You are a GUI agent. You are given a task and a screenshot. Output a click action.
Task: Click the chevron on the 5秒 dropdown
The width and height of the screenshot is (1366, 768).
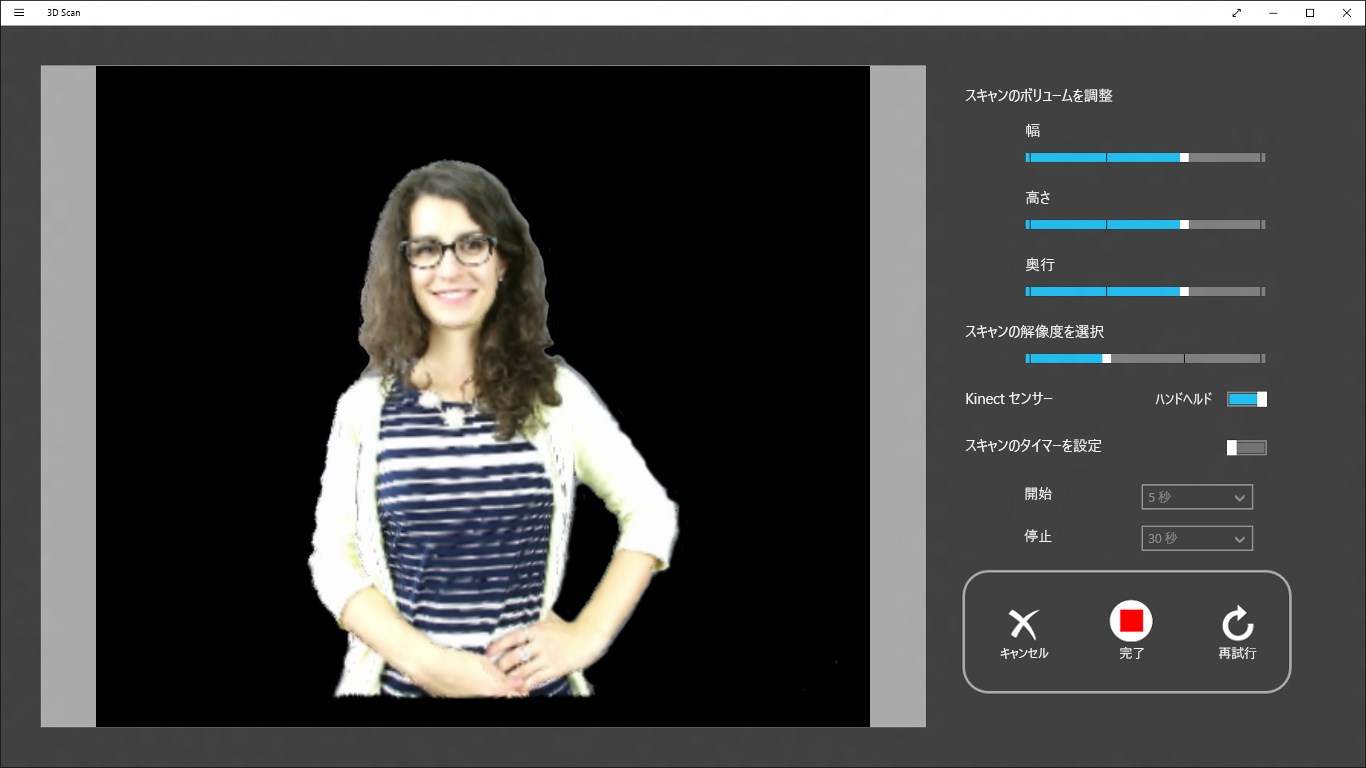pyautogui.click(x=1240, y=496)
